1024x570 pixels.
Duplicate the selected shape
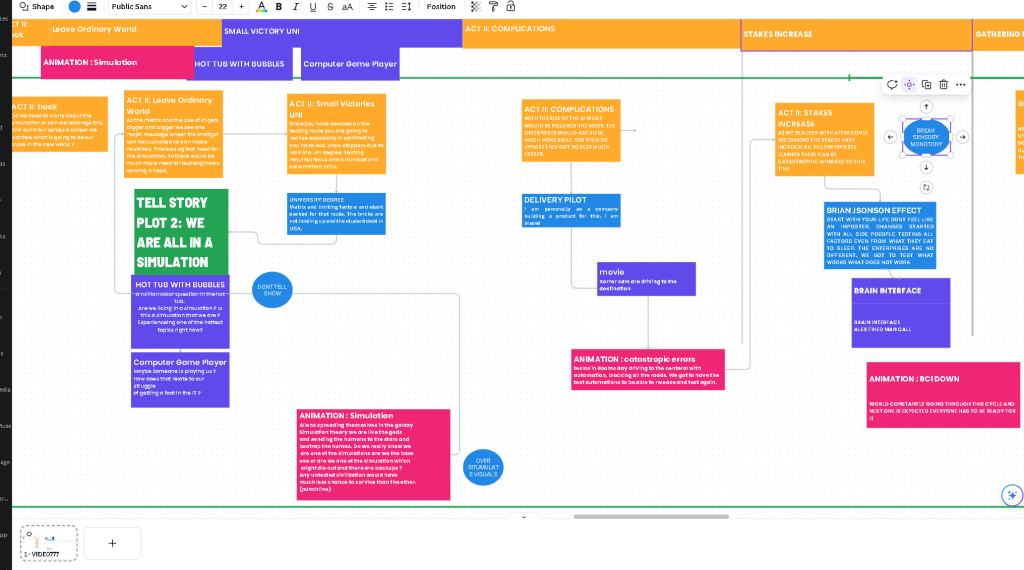926,84
